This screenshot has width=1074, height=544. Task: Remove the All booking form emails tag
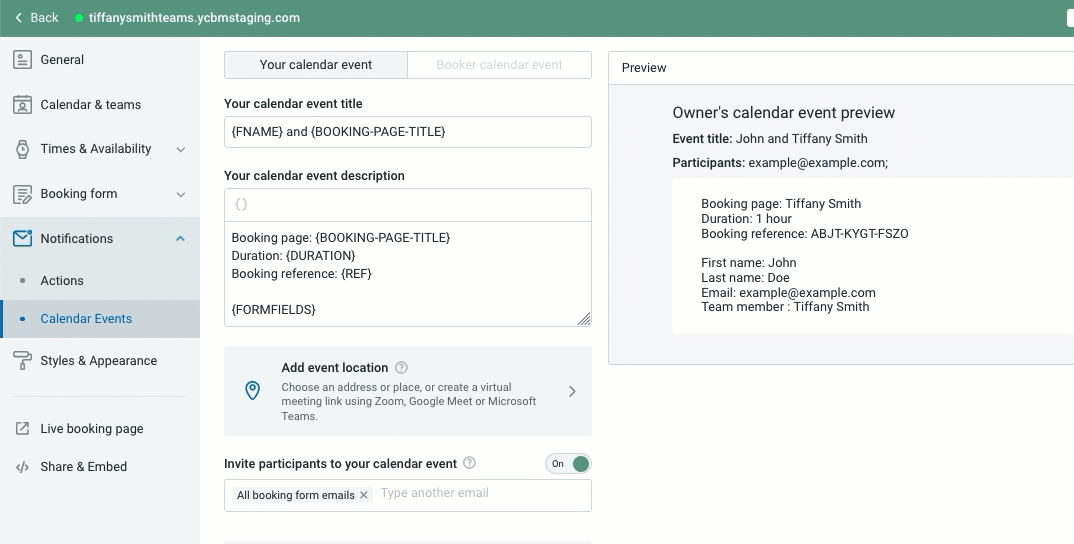click(364, 495)
